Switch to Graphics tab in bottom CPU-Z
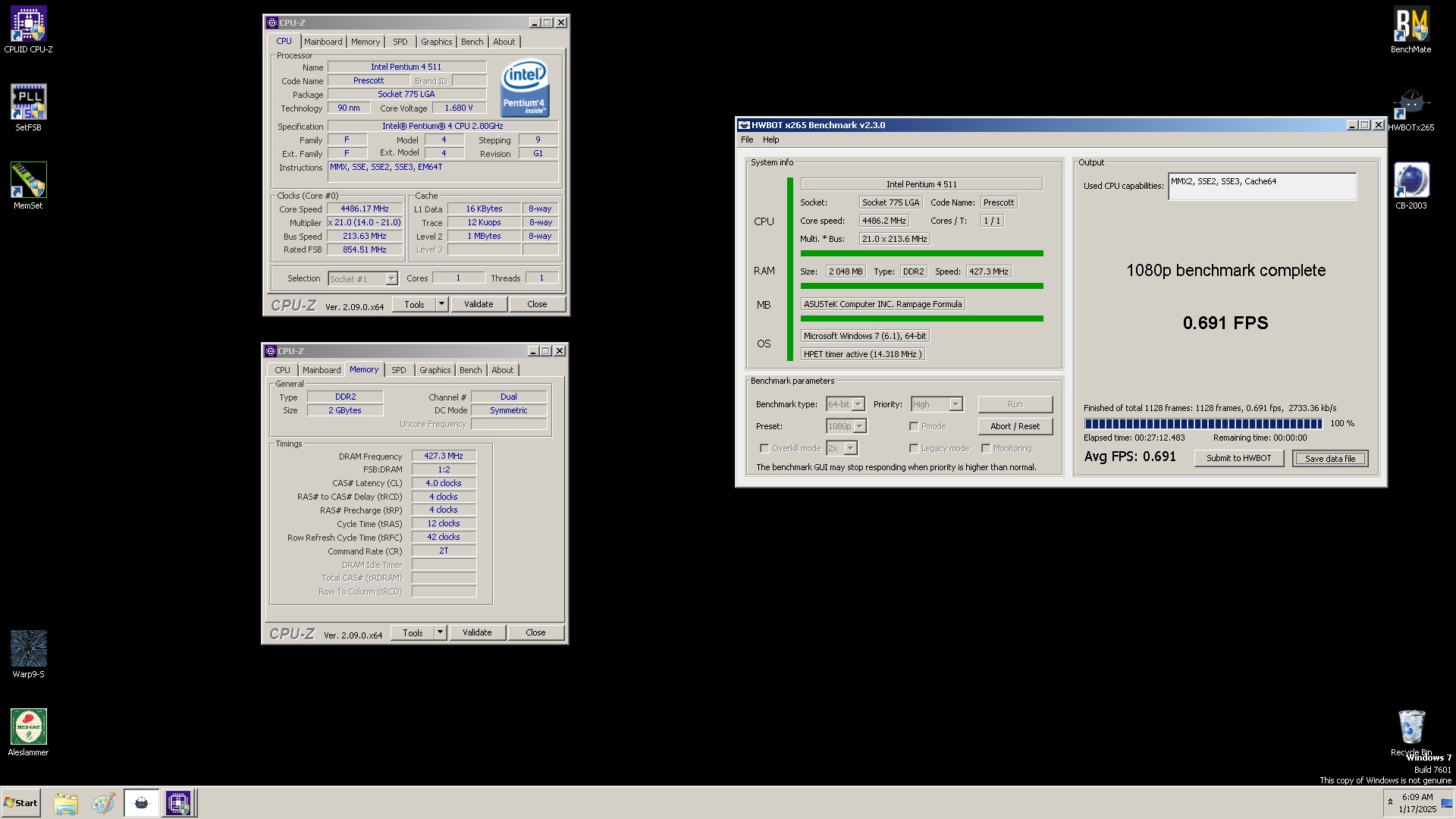The height and width of the screenshot is (819, 1456). [x=435, y=370]
